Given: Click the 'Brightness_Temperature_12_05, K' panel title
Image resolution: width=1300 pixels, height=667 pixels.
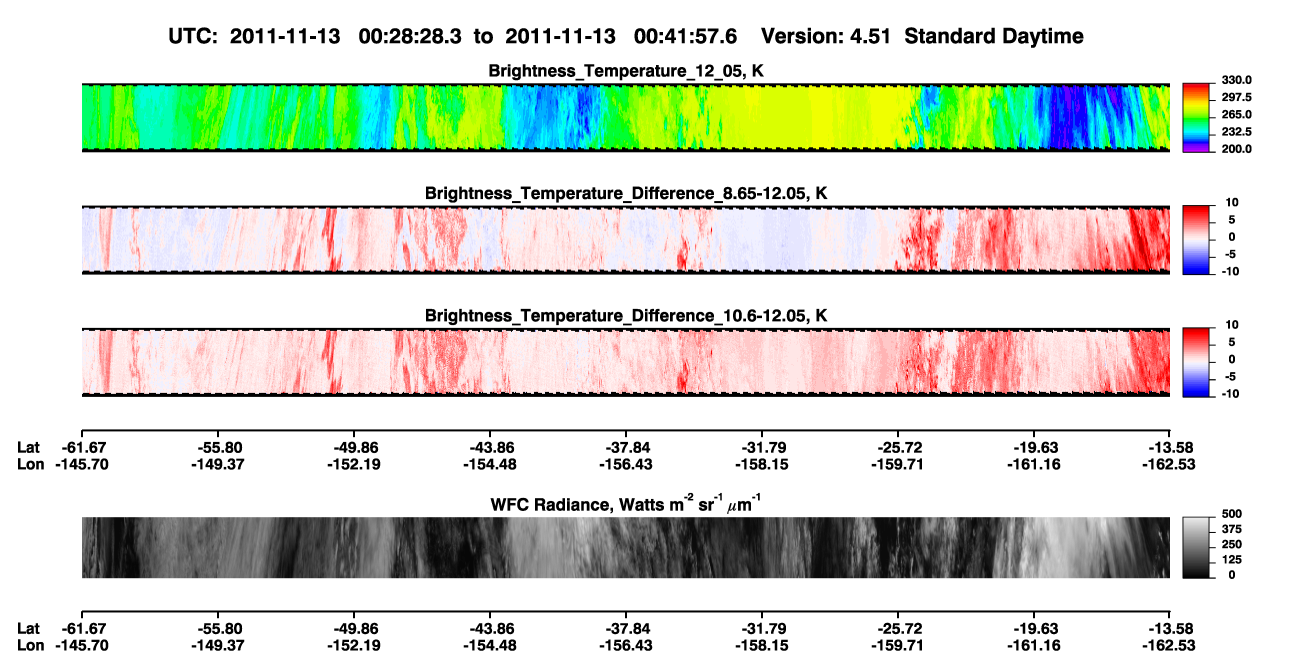Looking at the screenshot, I should click(626, 71).
